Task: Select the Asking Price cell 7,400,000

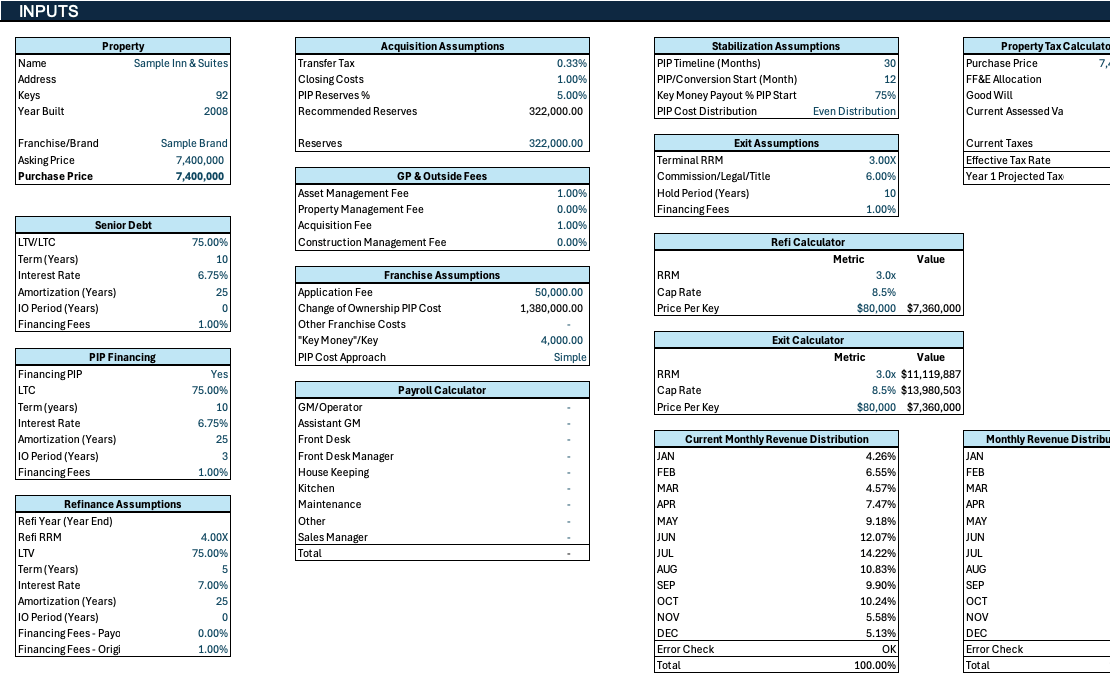Action: (x=200, y=160)
